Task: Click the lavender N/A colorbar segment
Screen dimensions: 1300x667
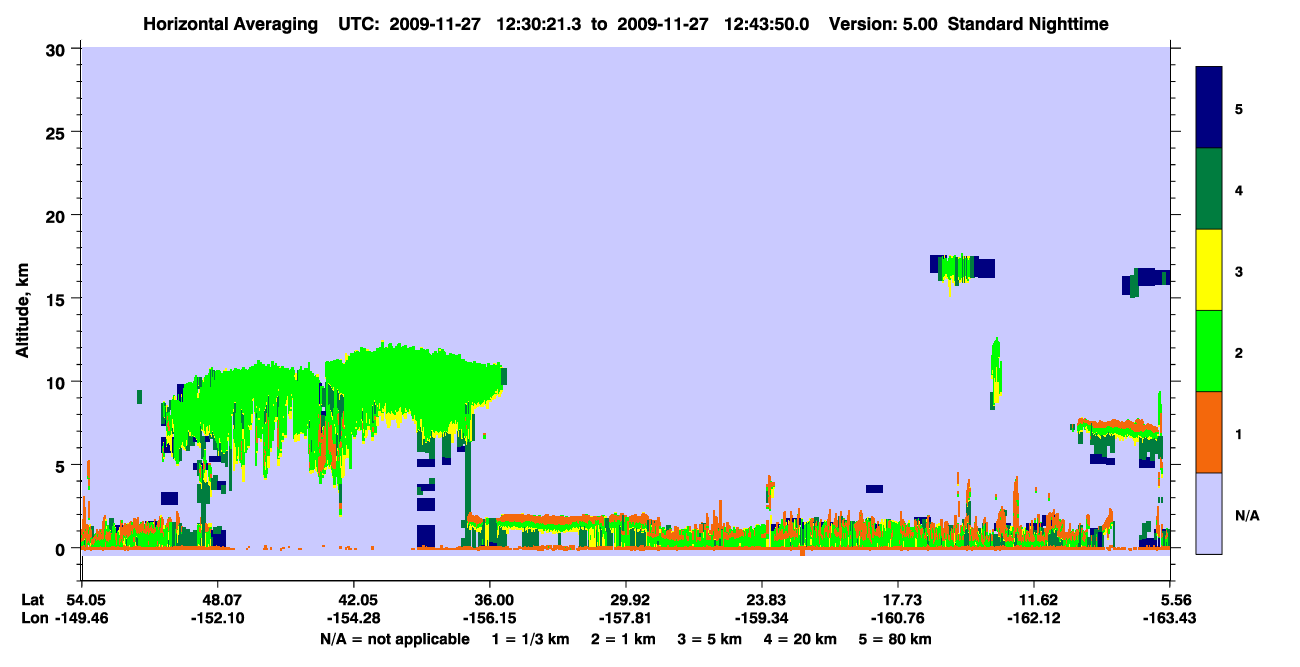Action: pos(1209,513)
